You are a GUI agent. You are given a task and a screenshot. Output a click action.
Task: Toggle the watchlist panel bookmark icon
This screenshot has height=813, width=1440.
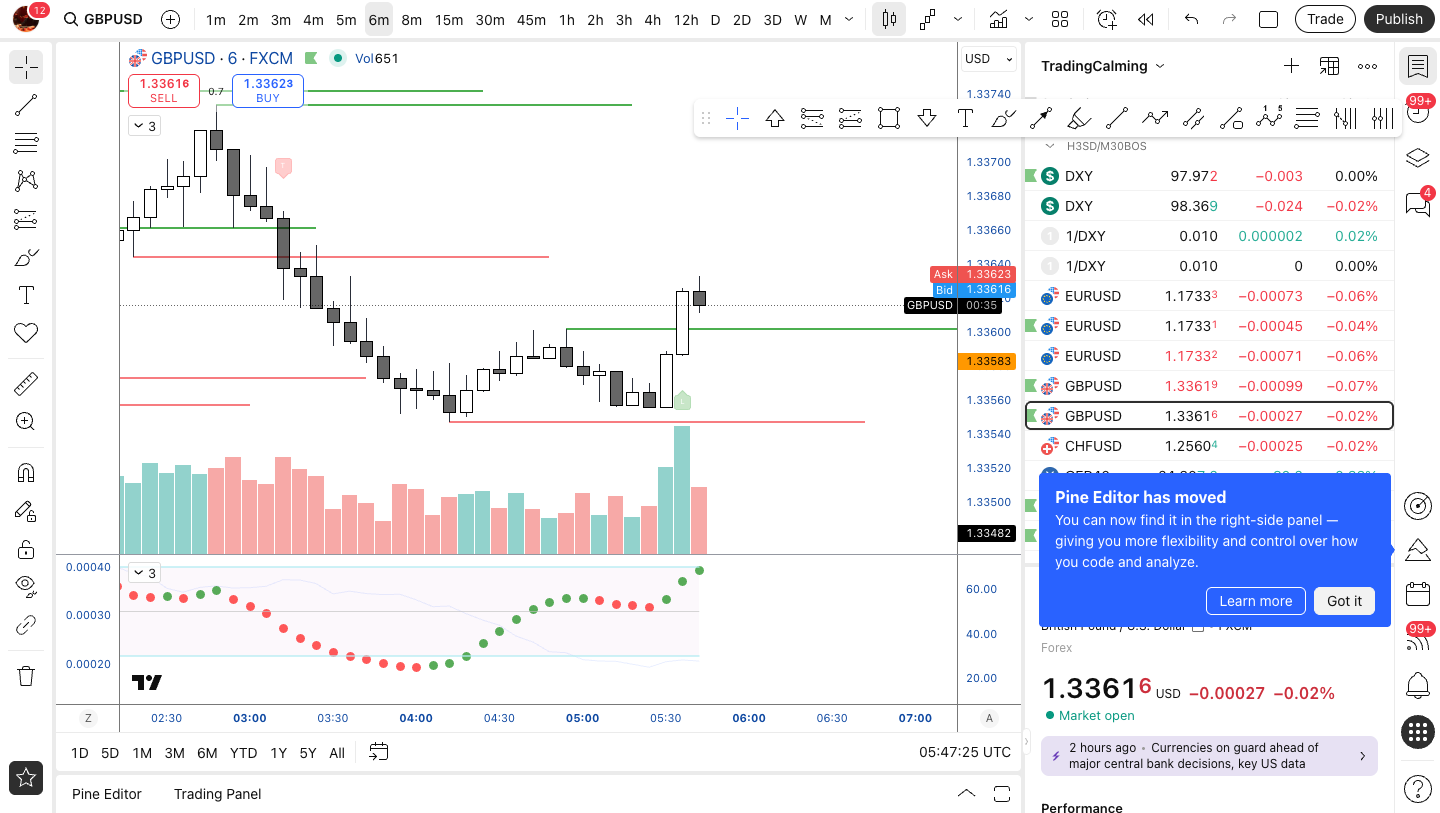point(1417,66)
